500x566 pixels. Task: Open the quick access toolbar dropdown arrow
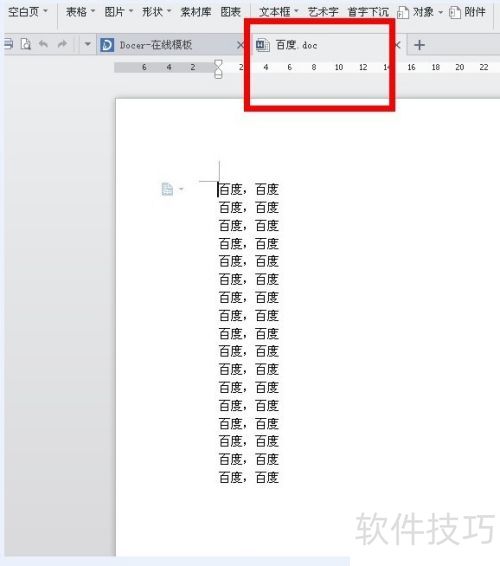click(x=87, y=44)
